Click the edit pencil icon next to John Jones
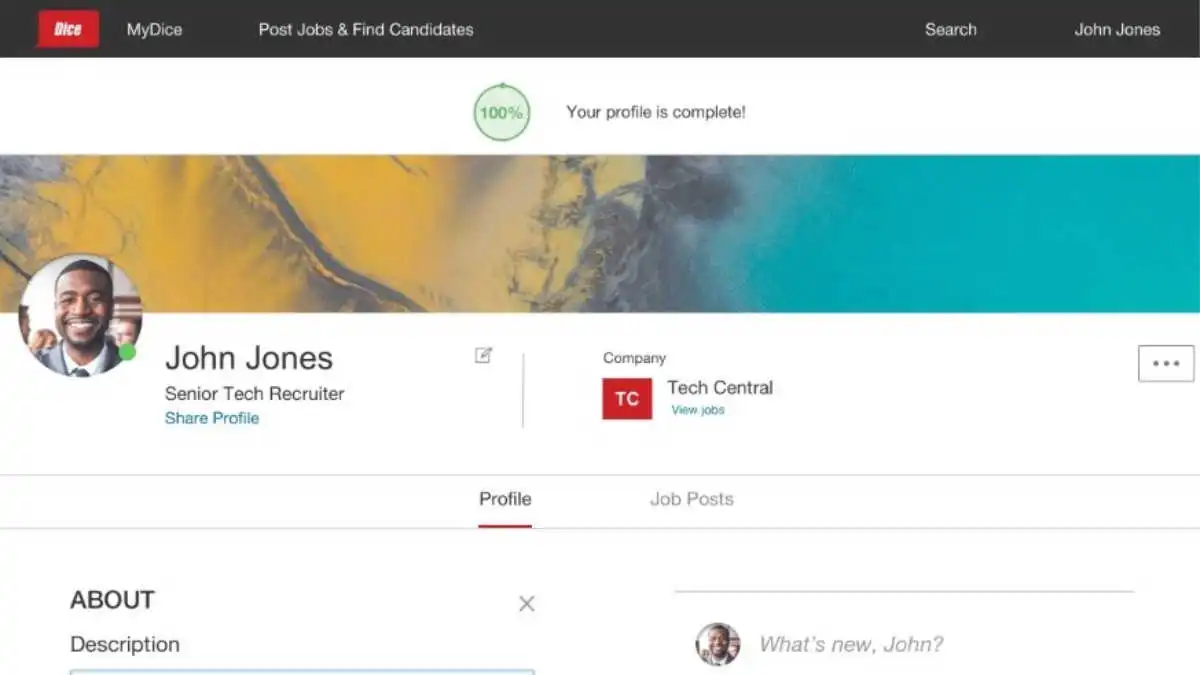This screenshot has height=675, width=1200. (x=482, y=355)
